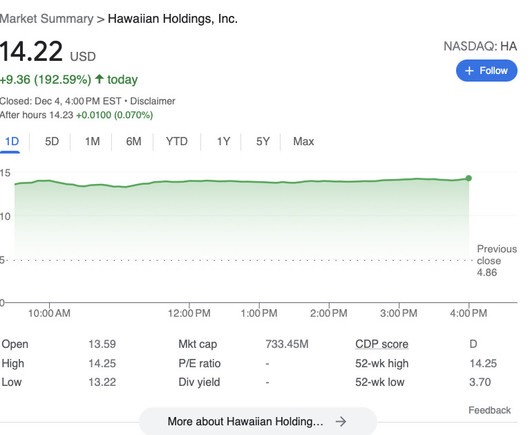Viewport: 530px width, 435px height.
Task: Click the After hours 14.23 text
Action: (37, 115)
